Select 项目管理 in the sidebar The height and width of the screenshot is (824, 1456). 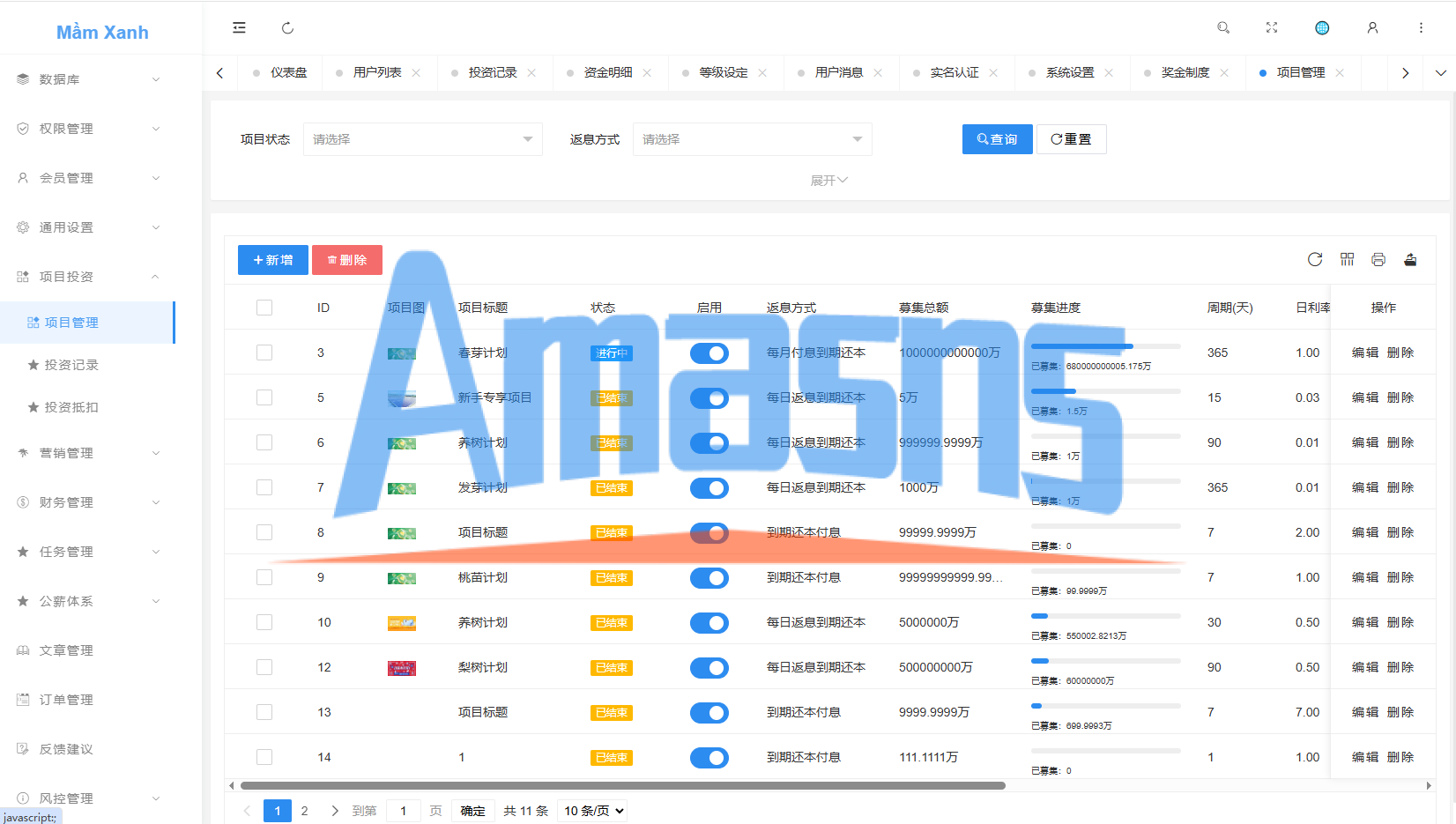point(87,323)
